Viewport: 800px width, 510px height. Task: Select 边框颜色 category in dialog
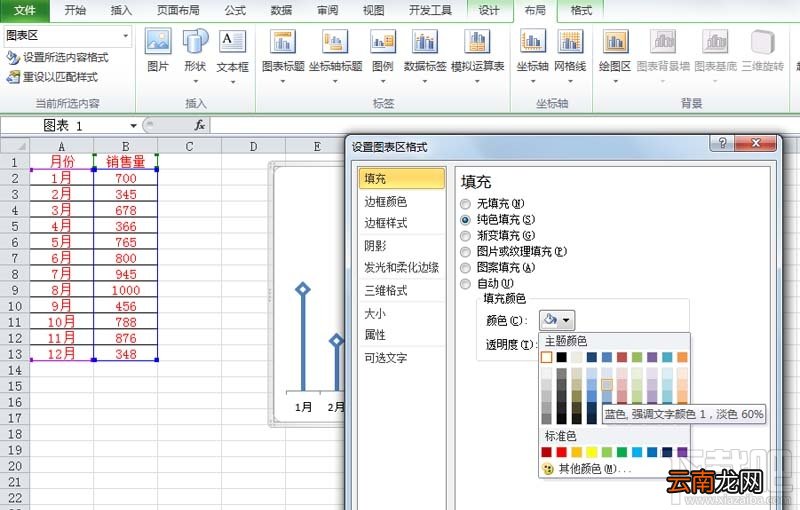click(x=402, y=202)
